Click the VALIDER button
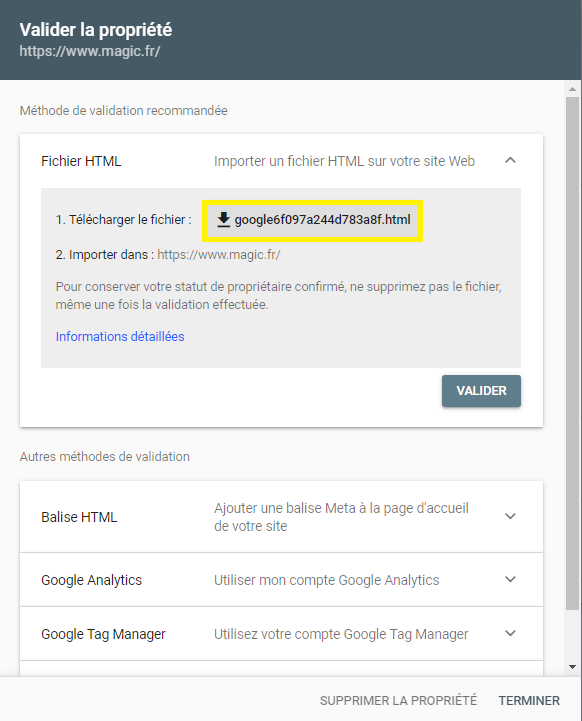This screenshot has width=582, height=721. [481, 391]
